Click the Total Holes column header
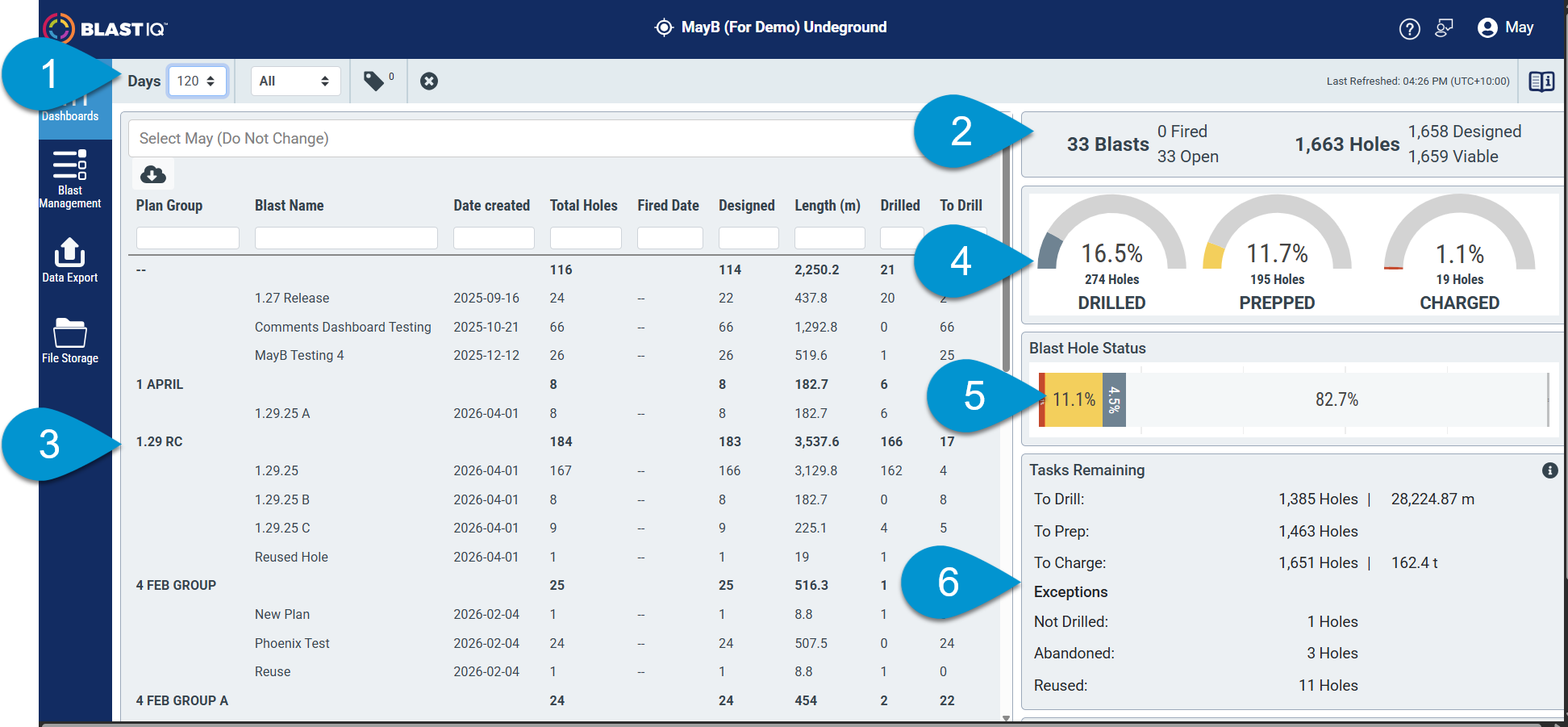The width and height of the screenshot is (1568, 727). pos(583,206)
